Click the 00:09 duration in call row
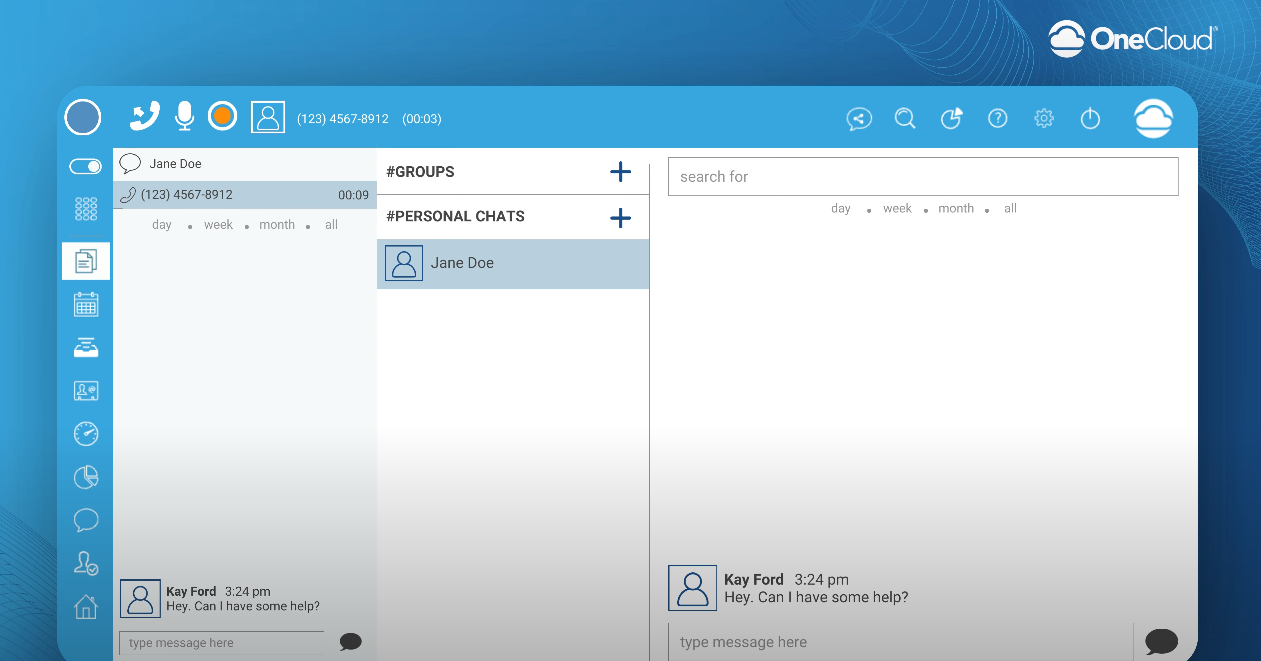Screen dimensions: 1261x661 pyautogui.click(x=353, y=196)
